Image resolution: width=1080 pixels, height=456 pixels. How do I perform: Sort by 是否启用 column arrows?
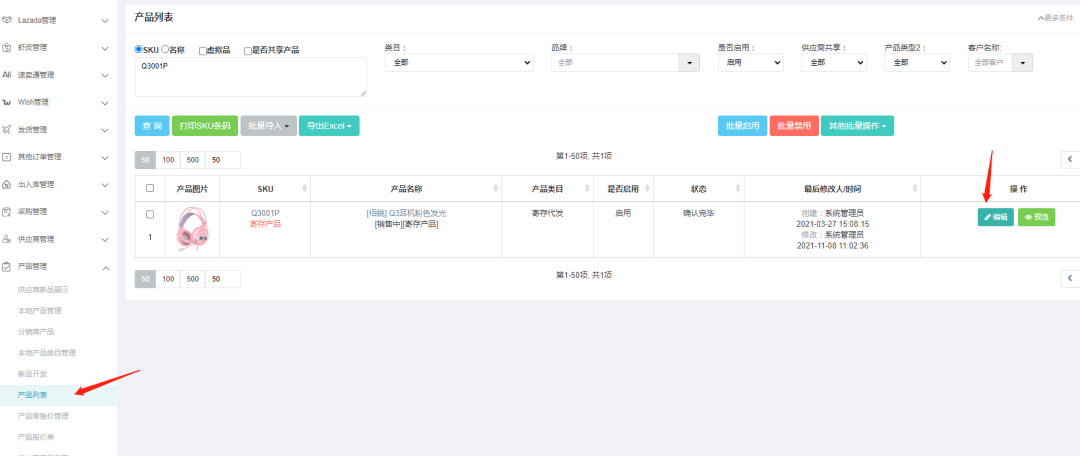647,189
